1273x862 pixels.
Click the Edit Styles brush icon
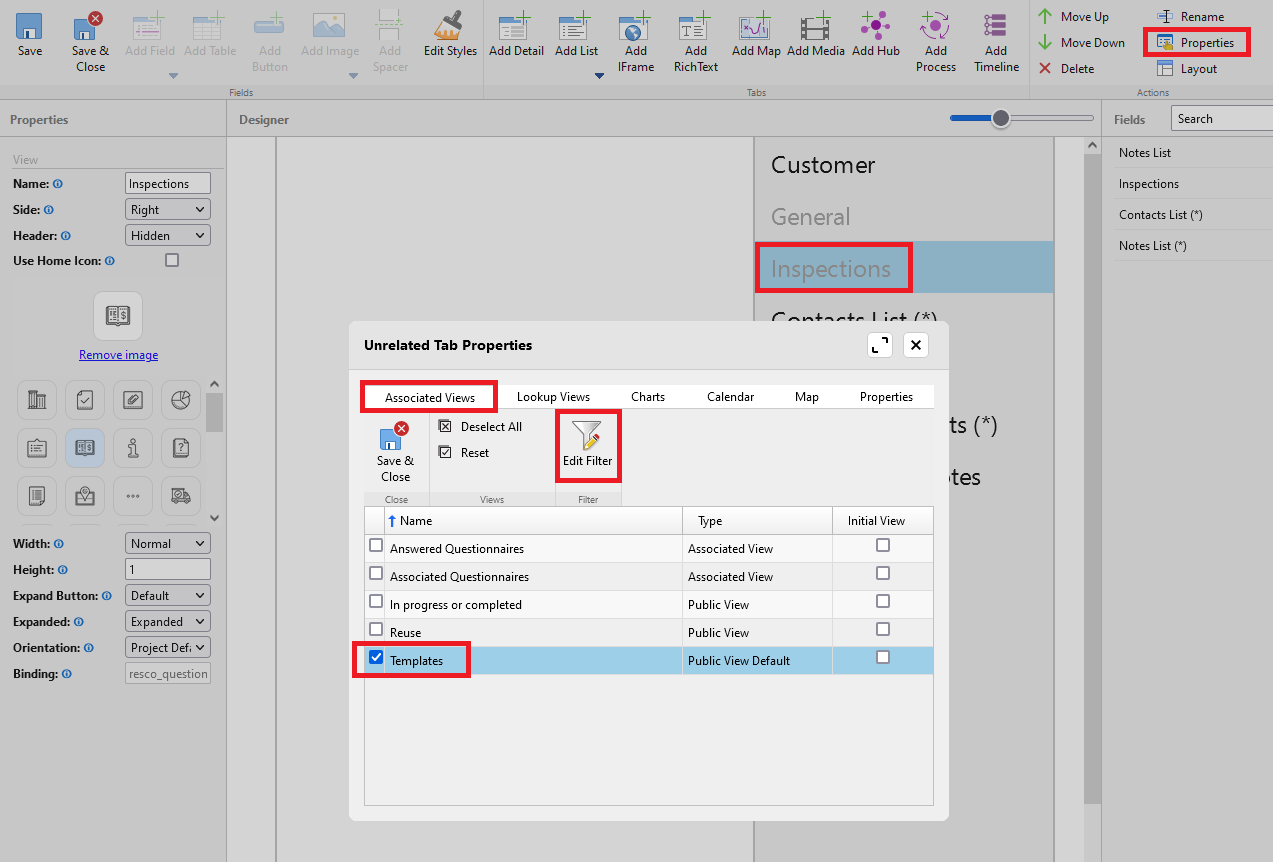pyautogui.click(x=450, y=26)
